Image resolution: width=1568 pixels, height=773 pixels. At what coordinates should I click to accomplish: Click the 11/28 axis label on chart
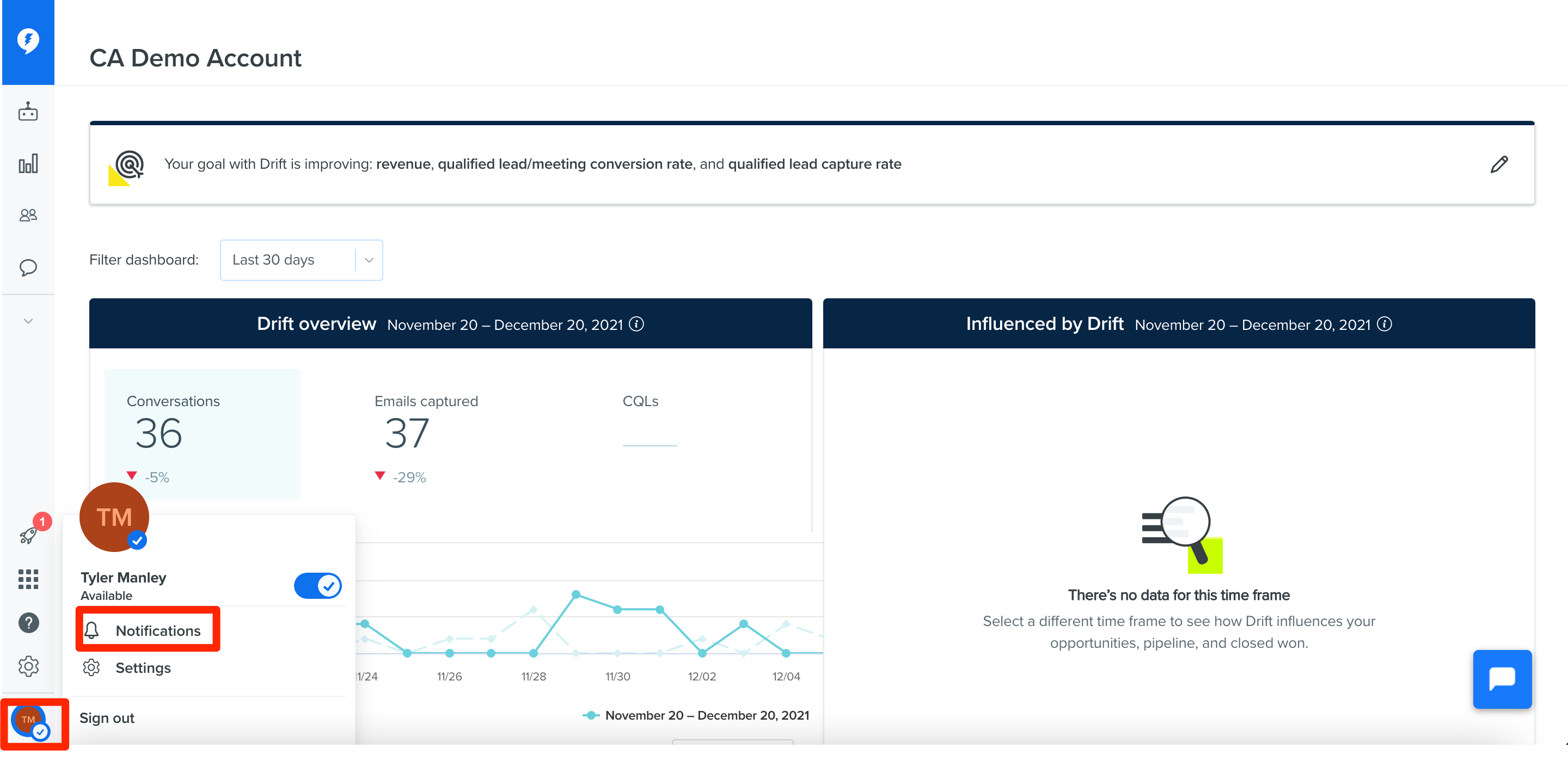coord(533,676)
